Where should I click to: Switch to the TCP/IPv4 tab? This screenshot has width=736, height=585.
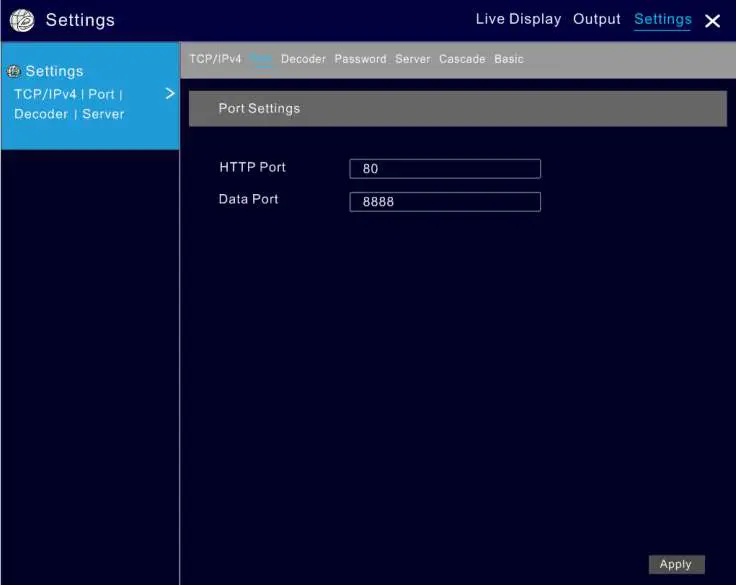pyautogui.click(x=215, y=59)
